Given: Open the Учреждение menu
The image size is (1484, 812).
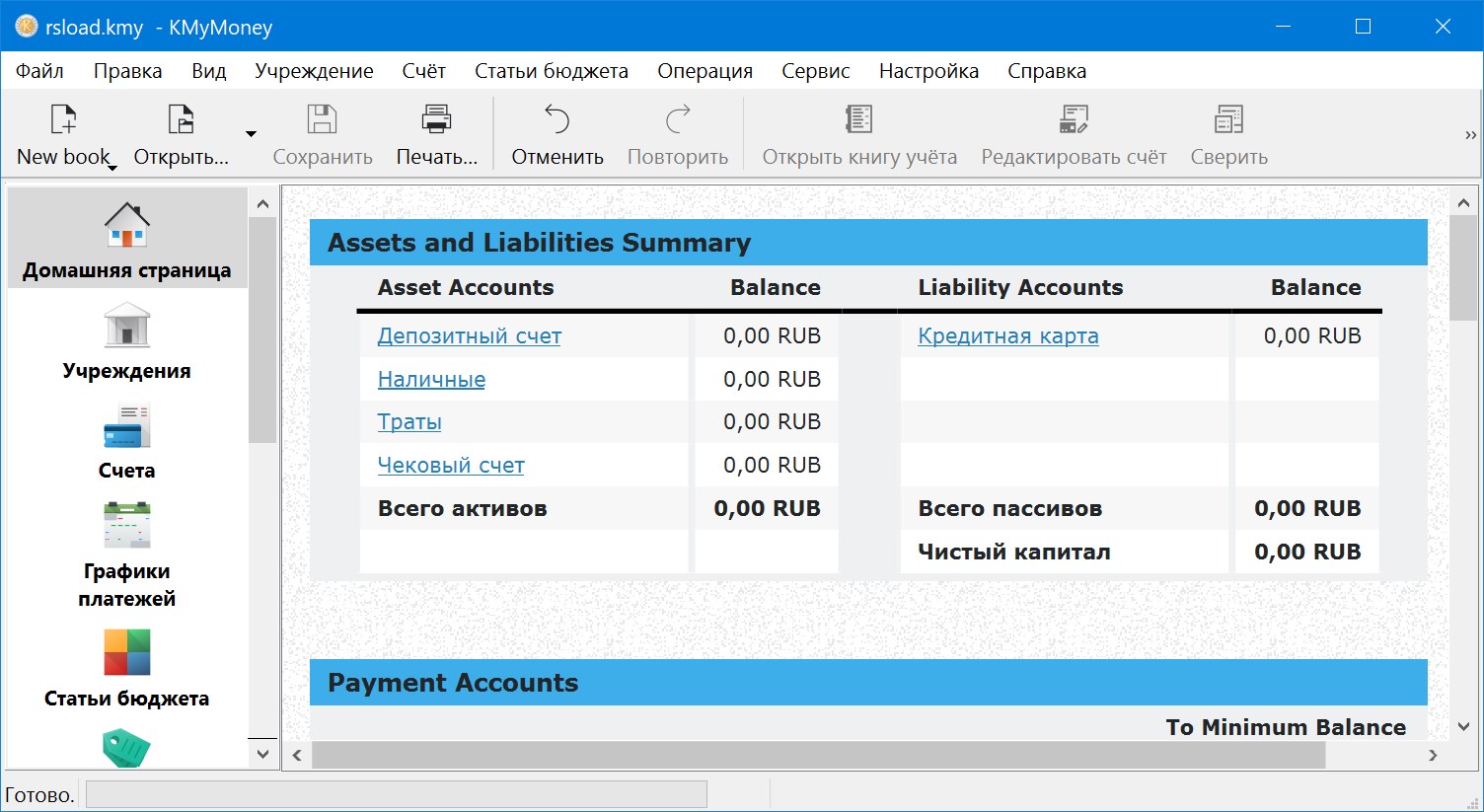Looking at the screenshot, I should [314, 71].
